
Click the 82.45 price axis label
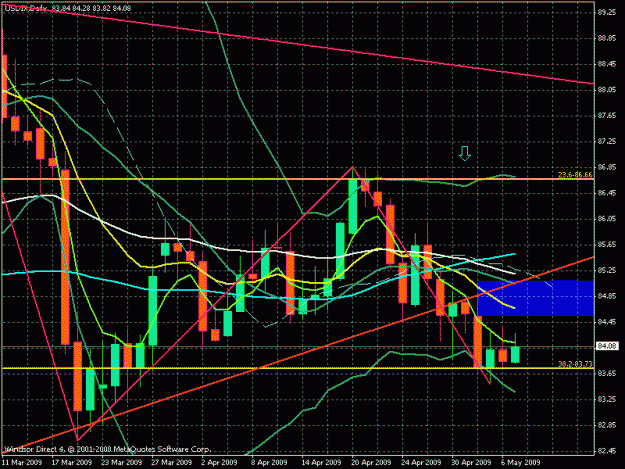(x=607, y=451)
